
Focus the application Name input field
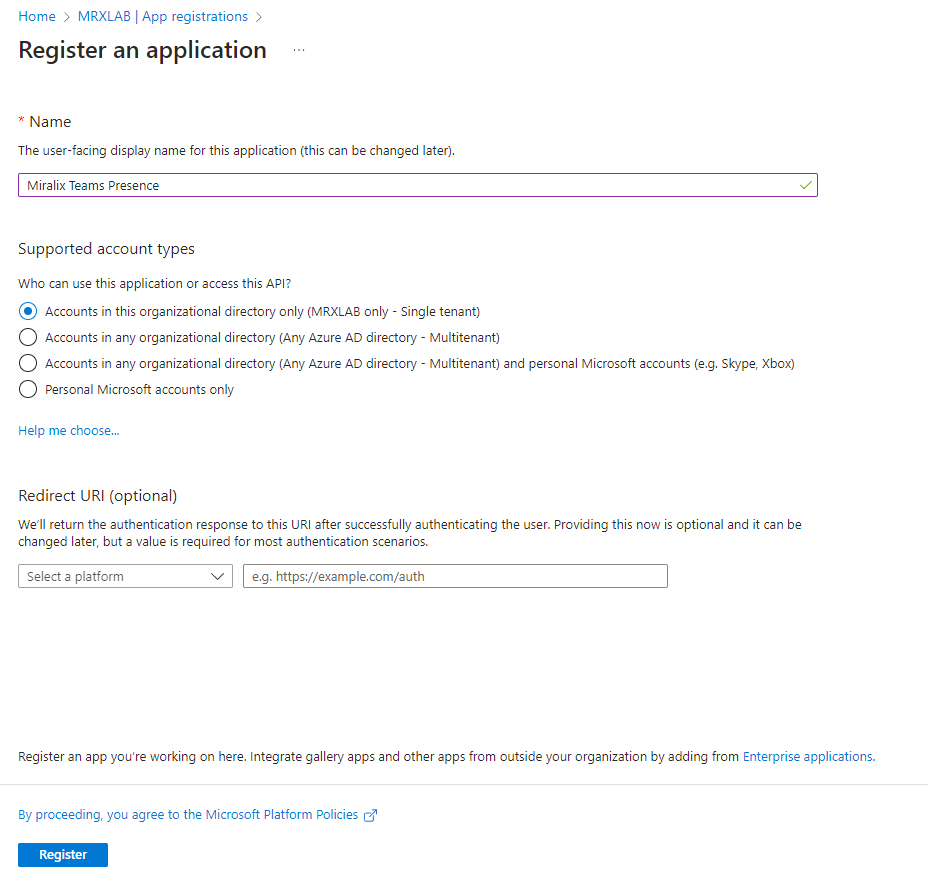click(x=418, y=185)
